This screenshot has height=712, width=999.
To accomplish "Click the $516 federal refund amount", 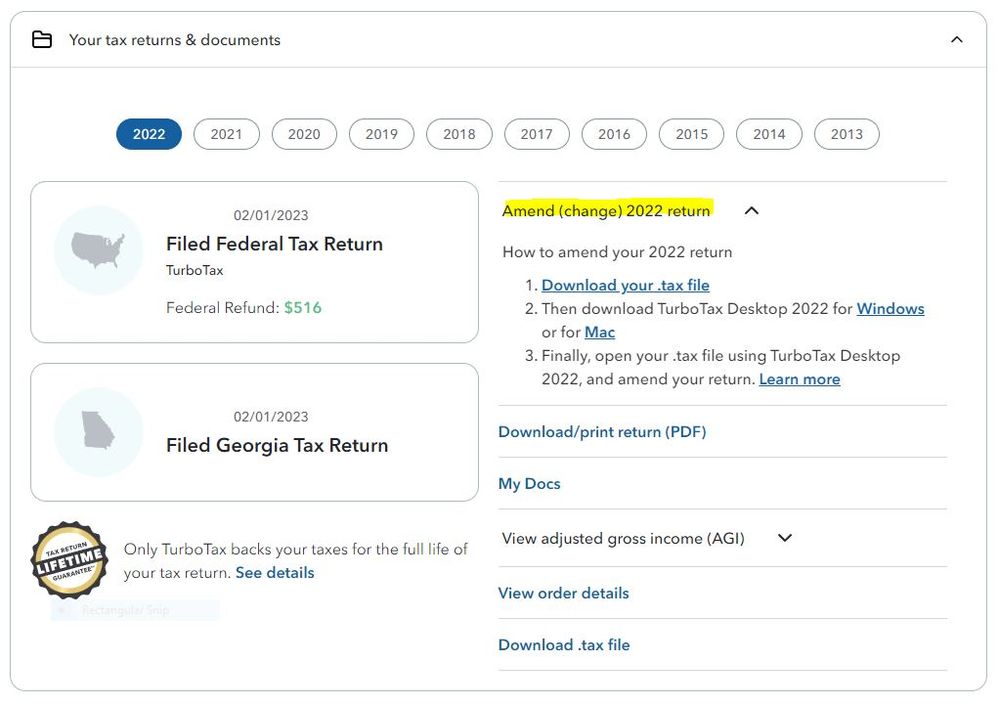I will 303,308.
